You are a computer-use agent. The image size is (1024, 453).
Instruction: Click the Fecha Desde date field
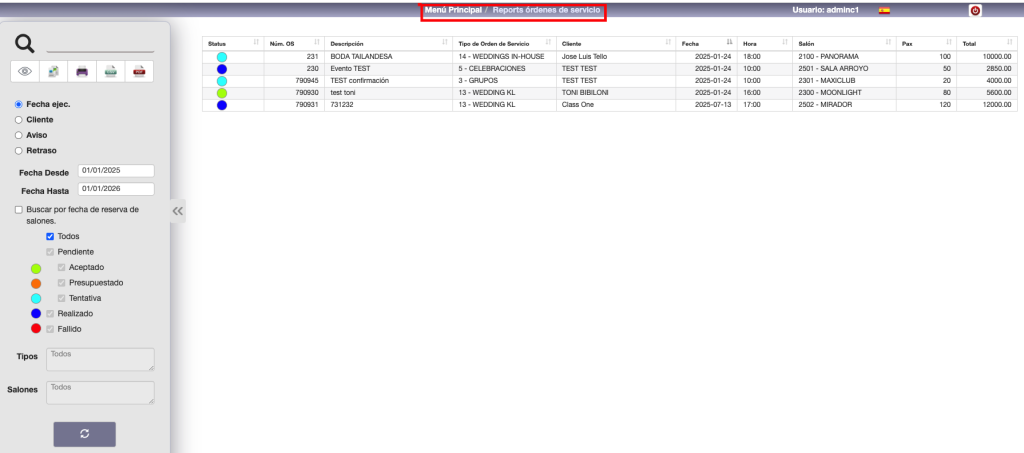click(x=115, y=171)
